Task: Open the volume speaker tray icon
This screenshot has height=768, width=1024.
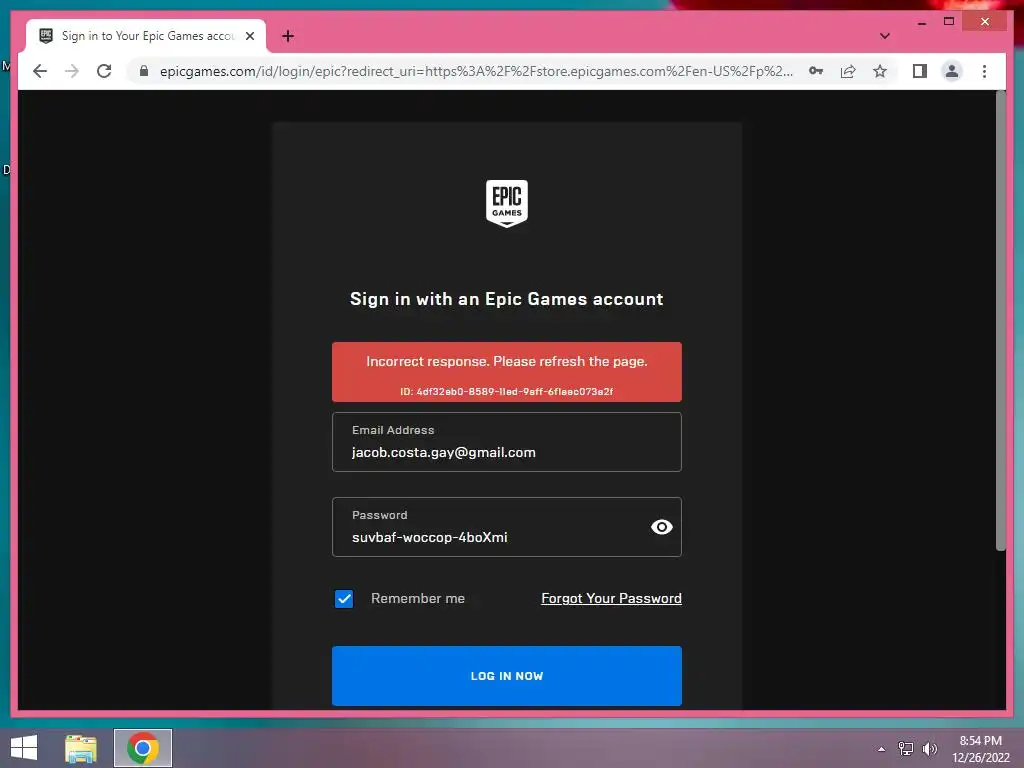Action: point(930,748)
